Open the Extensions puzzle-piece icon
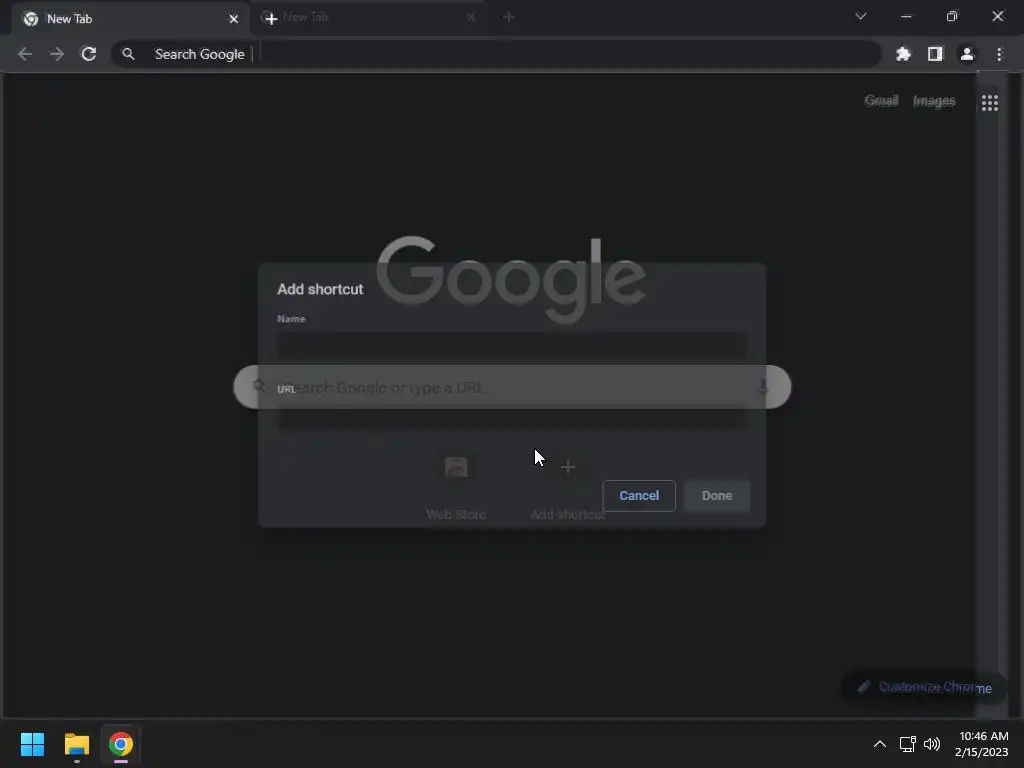 903,54
